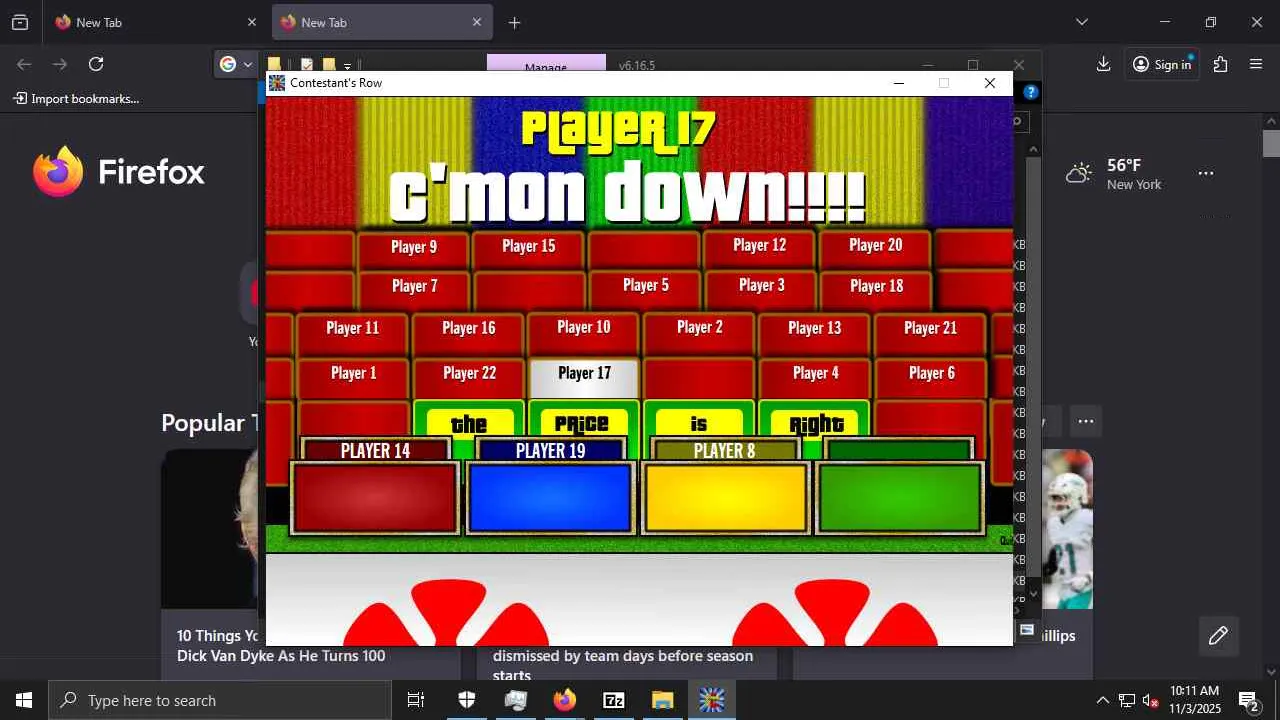This screenshot has width=1280, height=720.
Task: Click Properties icon in File Explorer toolbar
Action: [307, 65]
